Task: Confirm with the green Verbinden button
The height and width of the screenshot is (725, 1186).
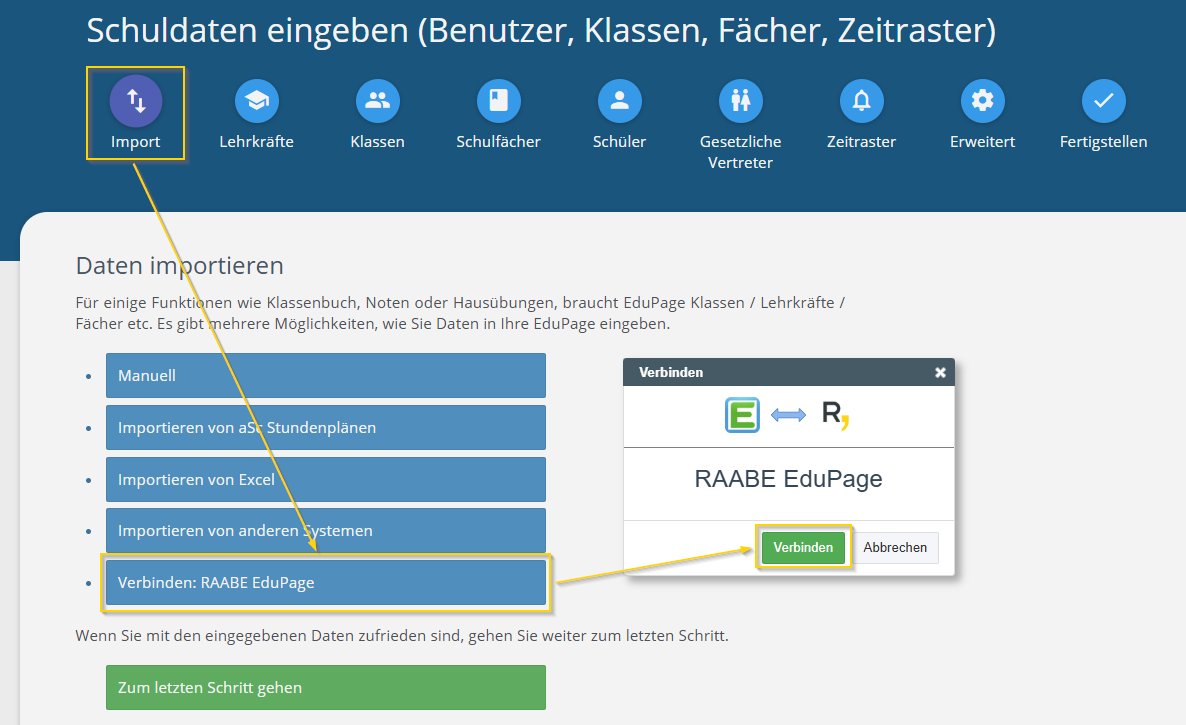Action: coord(803,547)
